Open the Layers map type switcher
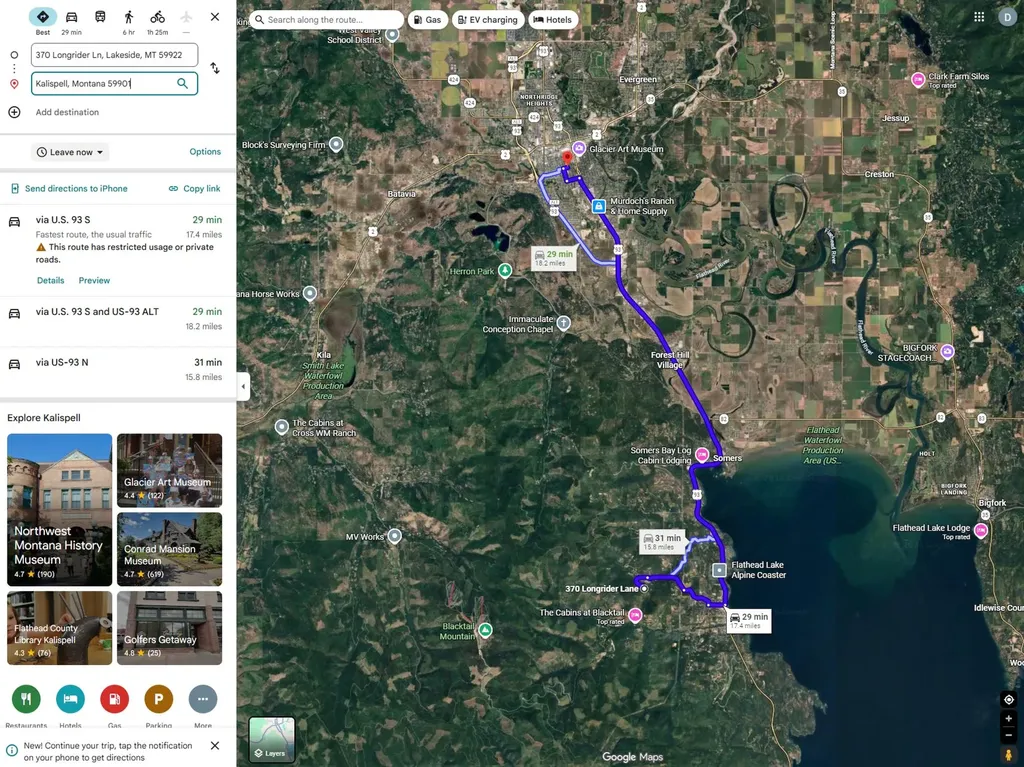This screenshot has height=767, width=1024. click(272, 740)
